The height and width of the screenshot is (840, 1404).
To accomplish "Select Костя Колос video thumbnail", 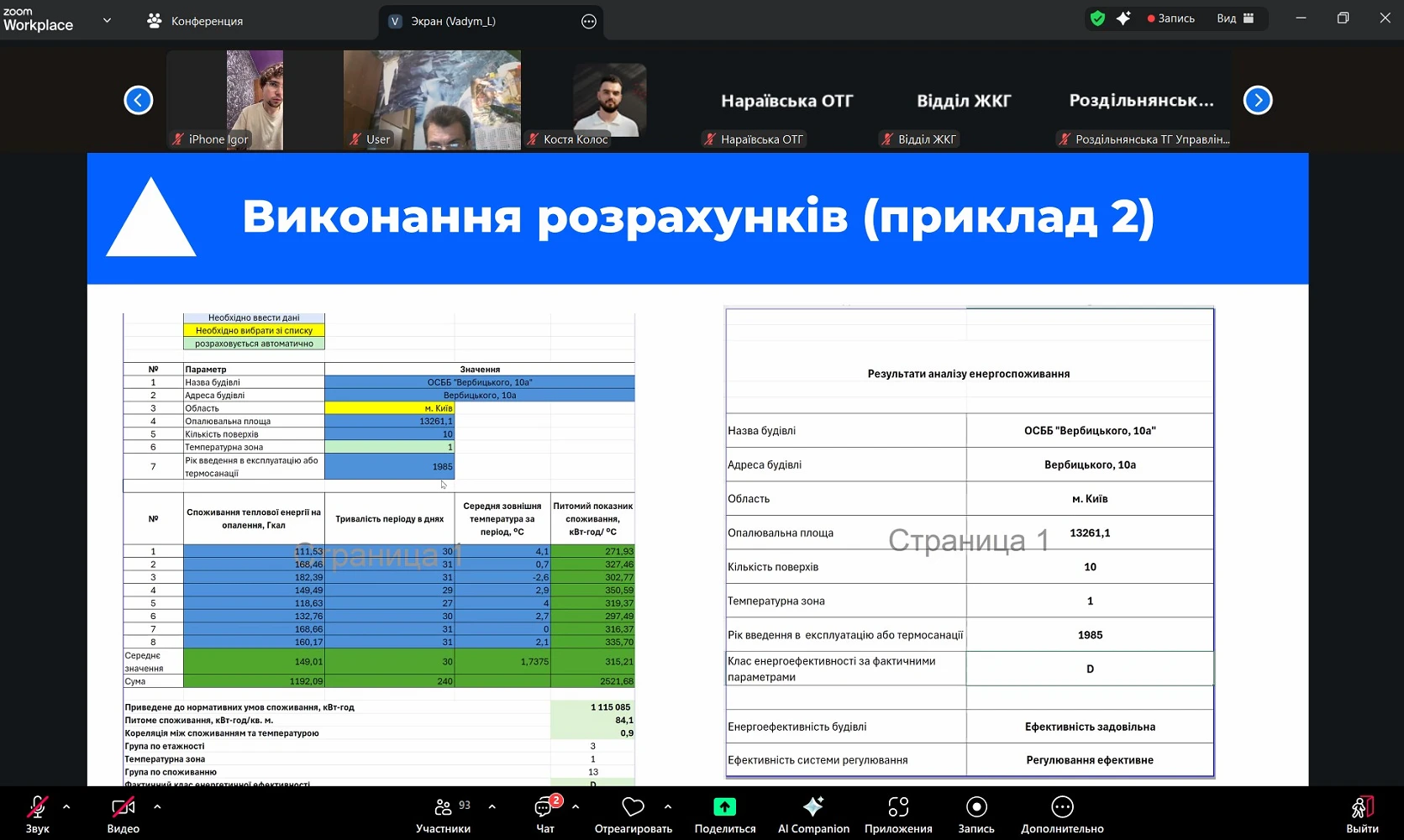I will click(609, 101).
